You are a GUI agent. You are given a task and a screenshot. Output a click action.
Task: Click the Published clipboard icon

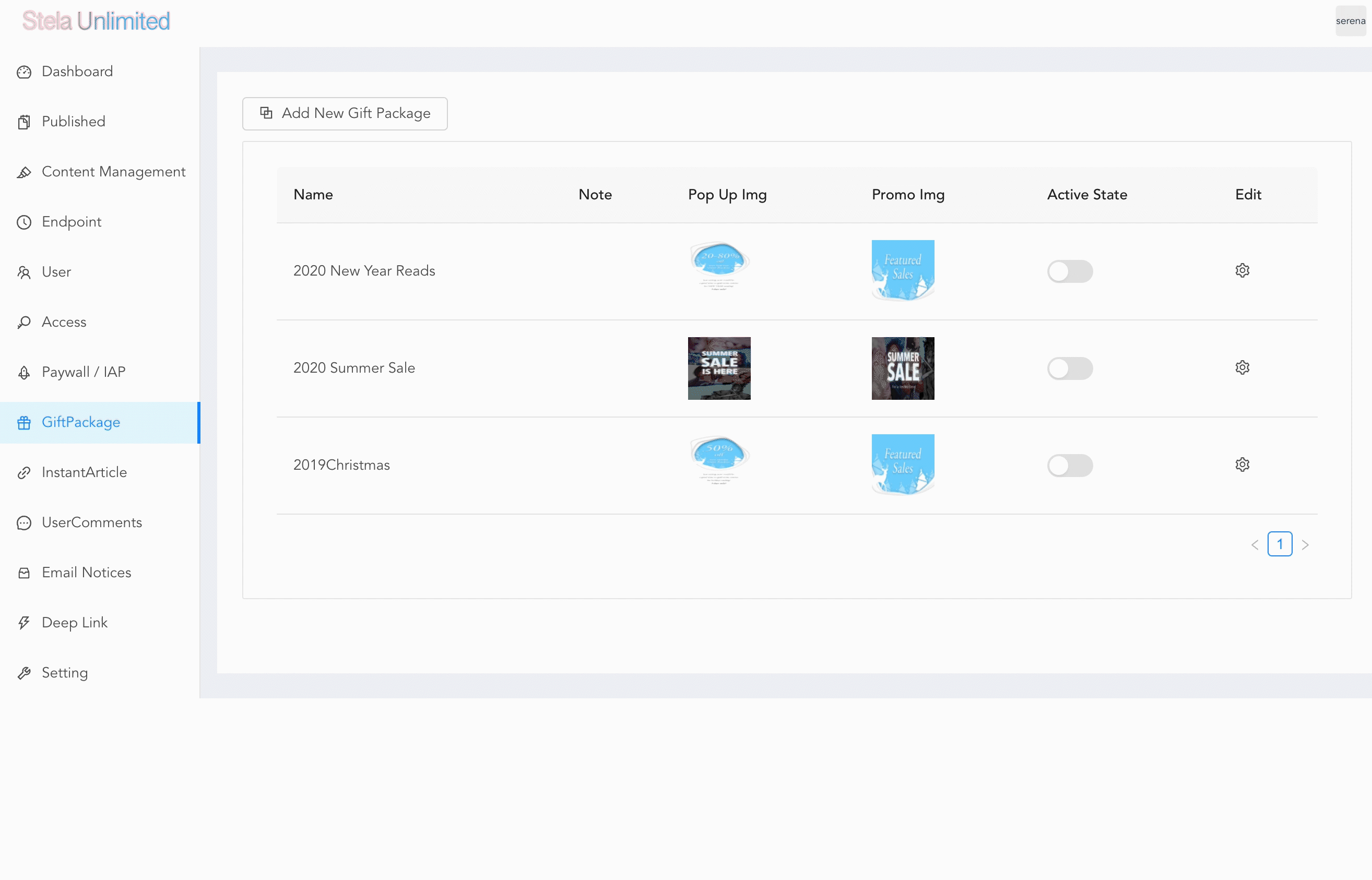(x=24, y=122)
